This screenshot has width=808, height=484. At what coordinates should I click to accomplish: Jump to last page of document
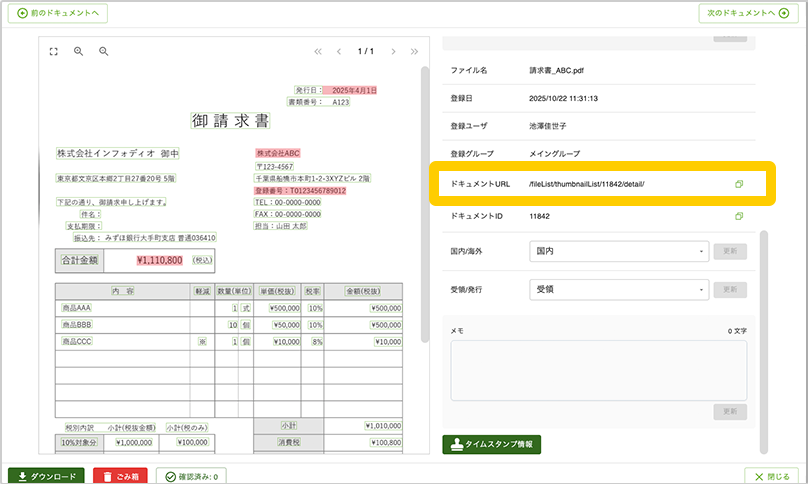coord(415,51)
